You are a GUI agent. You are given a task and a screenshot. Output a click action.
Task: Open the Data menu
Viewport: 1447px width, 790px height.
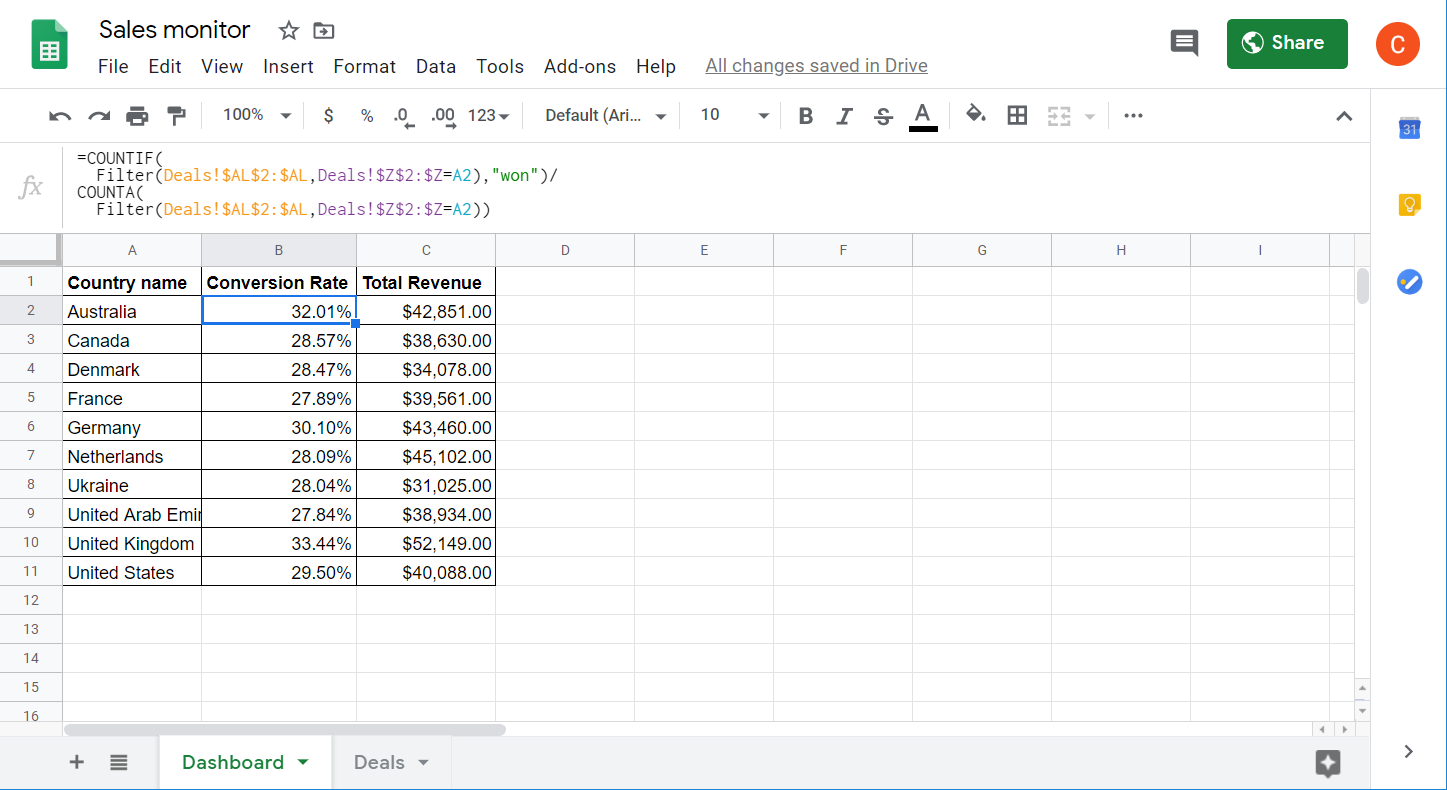436,66
